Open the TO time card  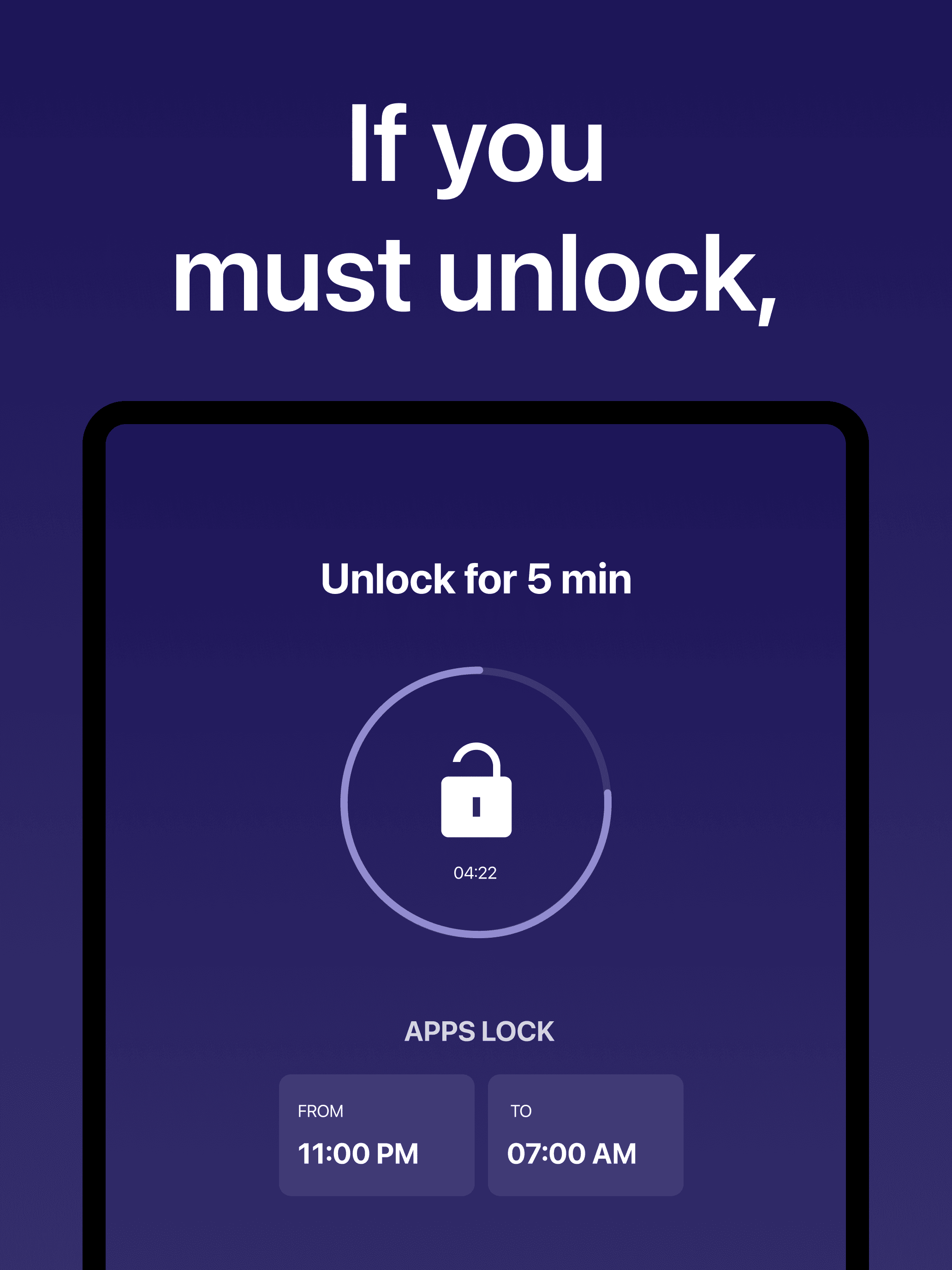585,1135
